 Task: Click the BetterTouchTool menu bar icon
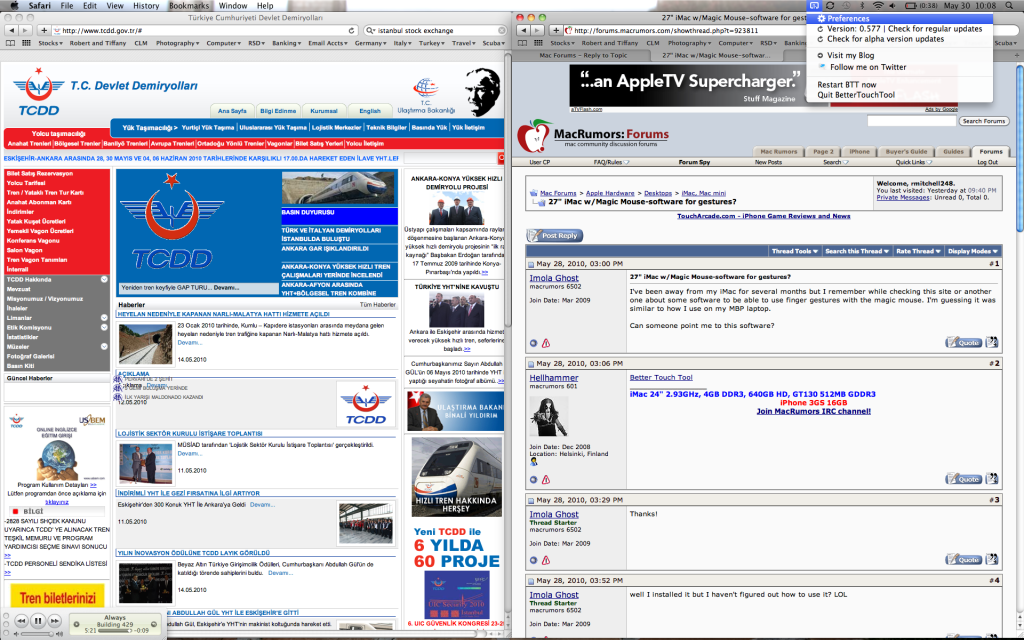click(x=814, y=5)
